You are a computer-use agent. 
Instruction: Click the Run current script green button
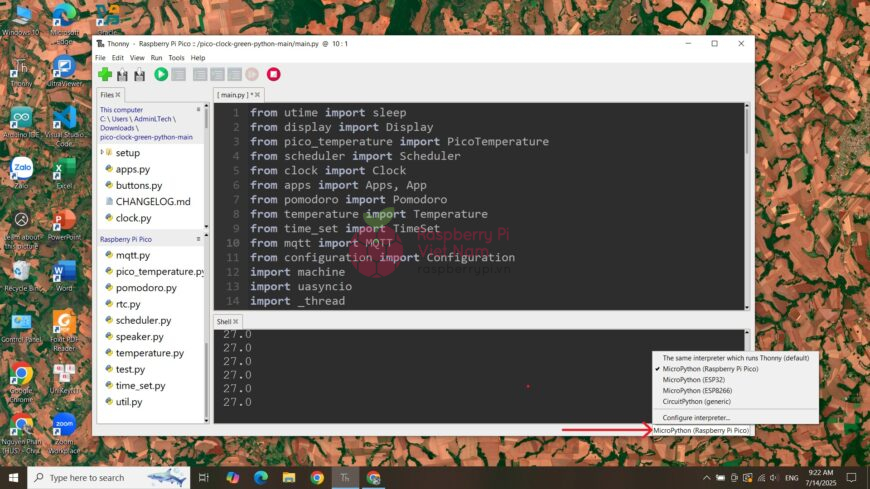tap(161, 75)
